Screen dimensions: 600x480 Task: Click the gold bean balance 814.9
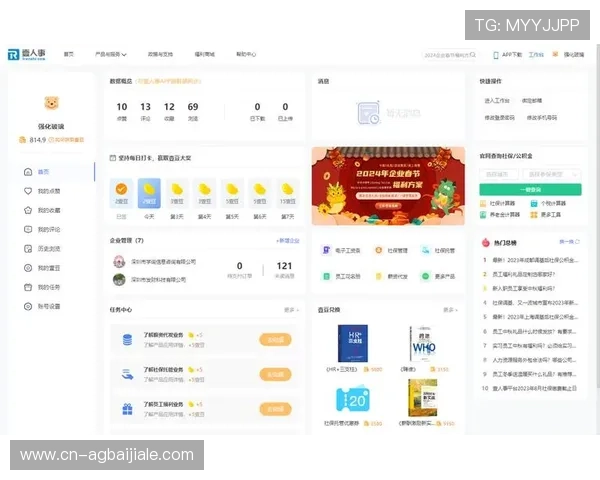tap(33, 140)
